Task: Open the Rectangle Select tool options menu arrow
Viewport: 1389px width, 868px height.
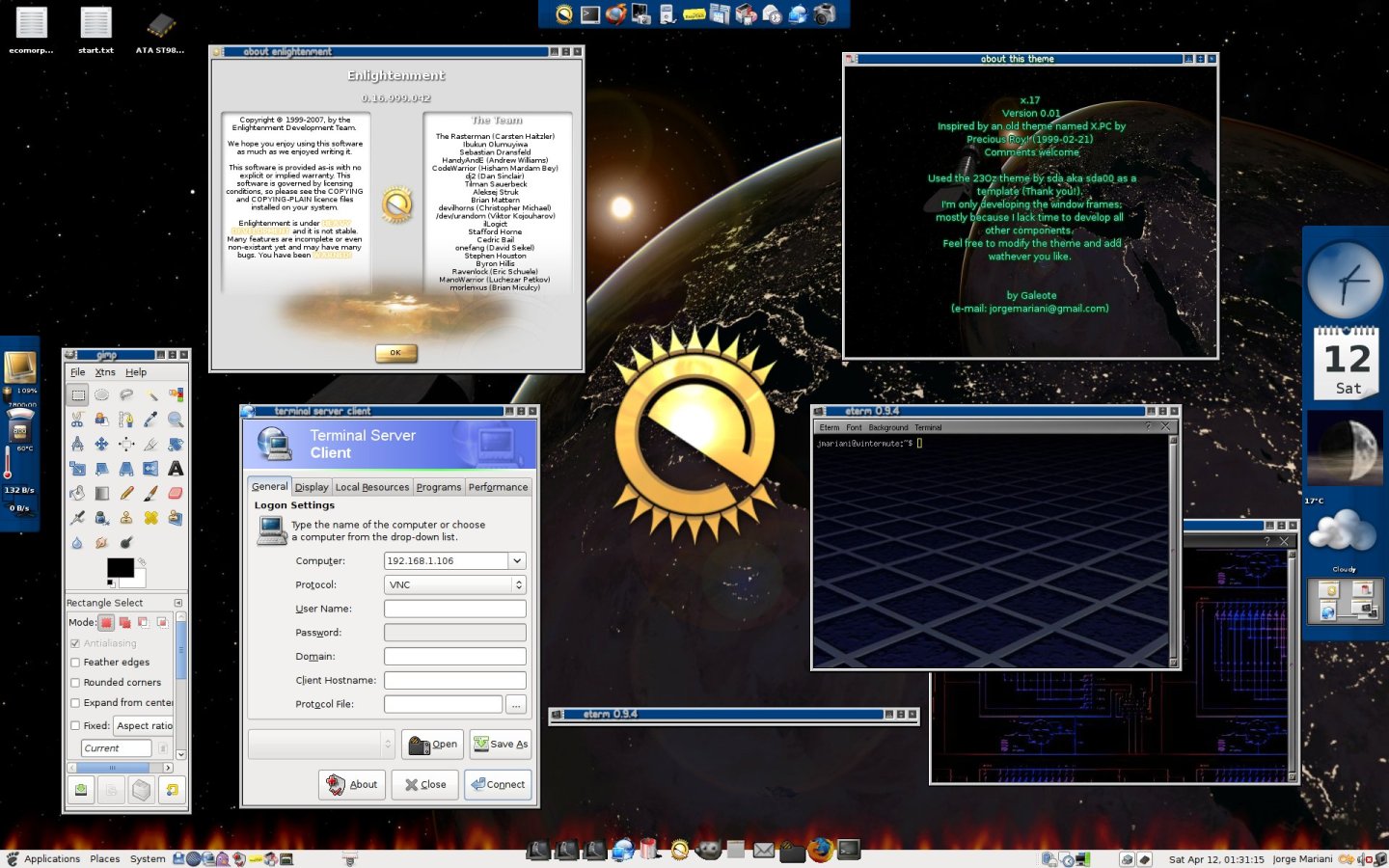Action: [178, 603]
